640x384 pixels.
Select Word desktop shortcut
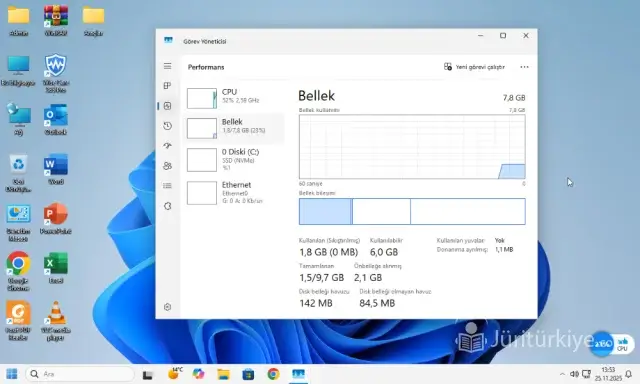point(56,169)
